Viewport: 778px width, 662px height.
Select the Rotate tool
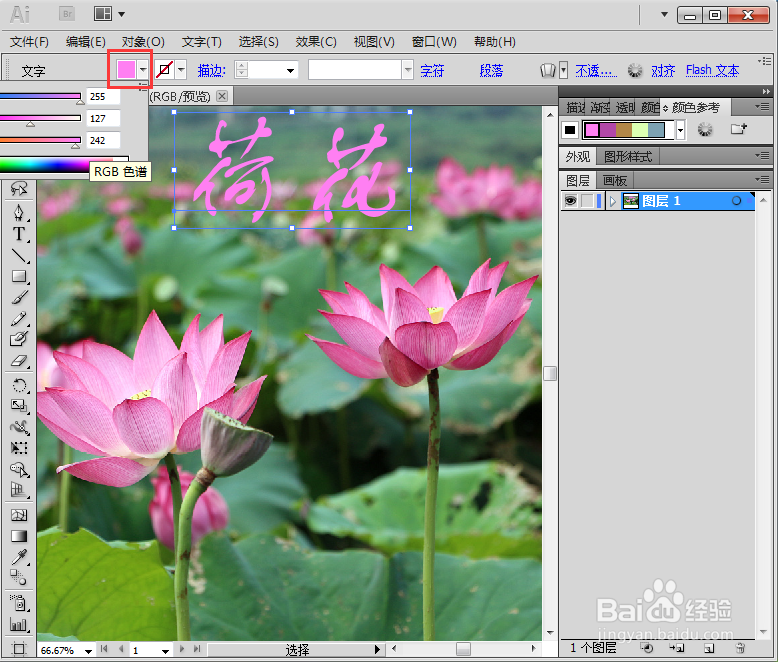(x=19, y=385)
